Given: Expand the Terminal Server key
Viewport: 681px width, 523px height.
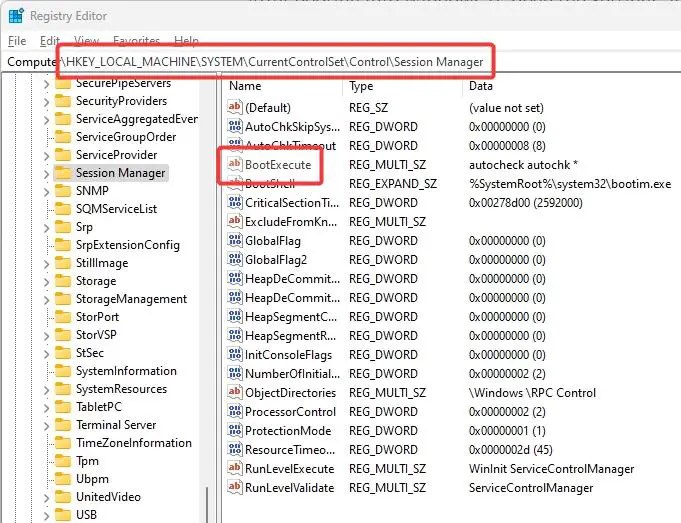Looking at the screenshot, I should click(x=46, y=426).
